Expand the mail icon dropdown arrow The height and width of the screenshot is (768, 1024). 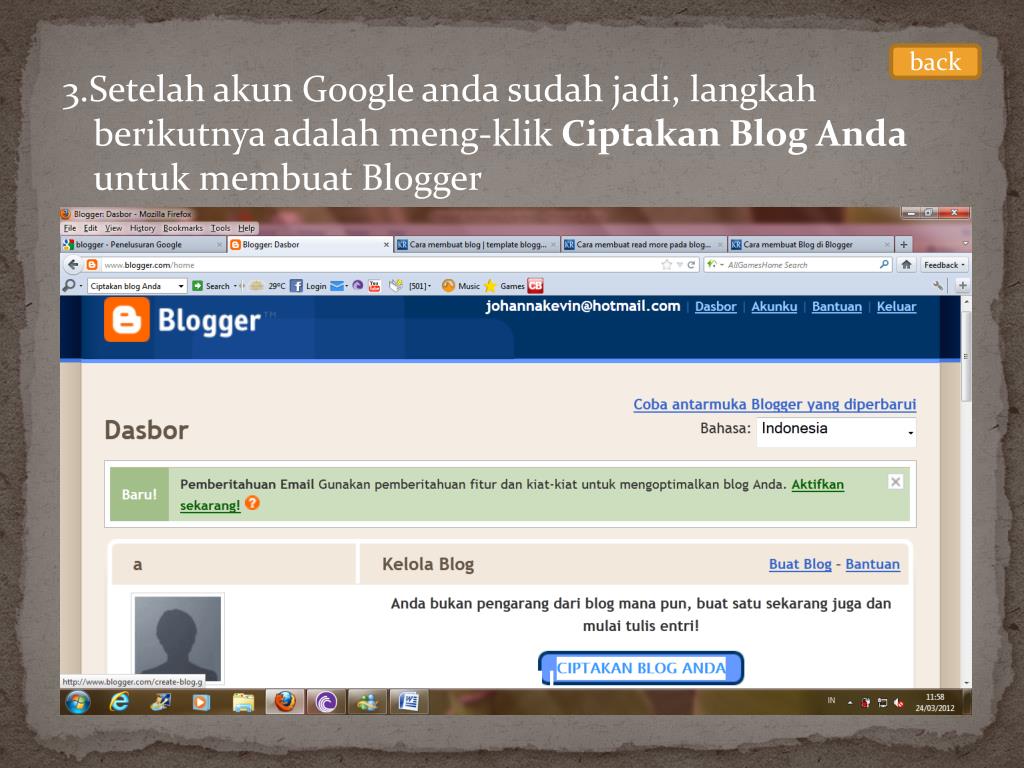tap(347, 286)
